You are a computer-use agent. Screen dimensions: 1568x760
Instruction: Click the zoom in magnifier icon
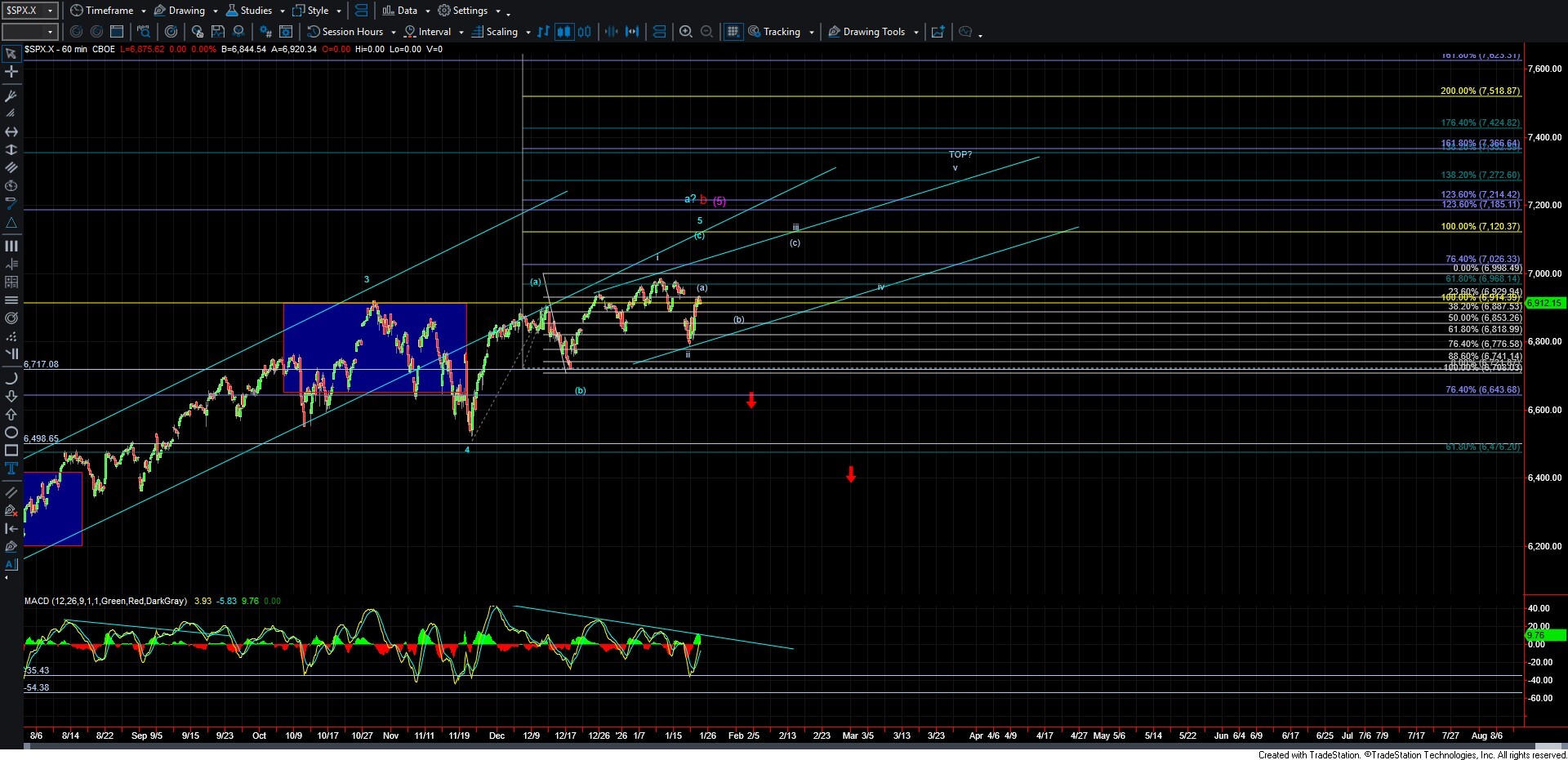[x=686, y=32]
